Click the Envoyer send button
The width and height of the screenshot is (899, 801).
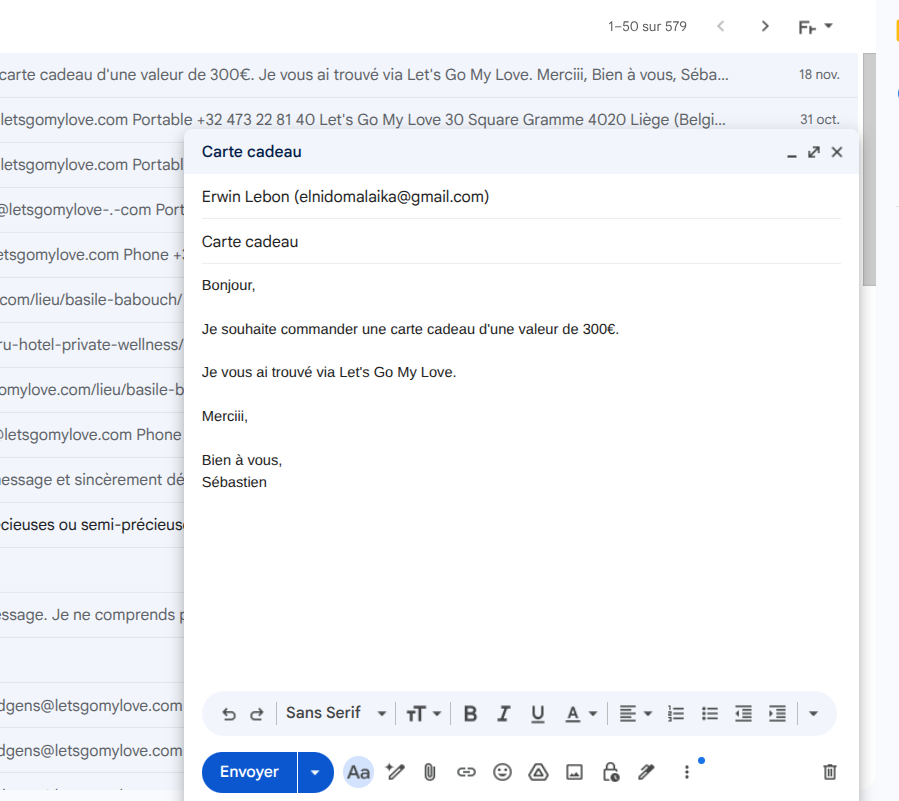tap(249, 772)
